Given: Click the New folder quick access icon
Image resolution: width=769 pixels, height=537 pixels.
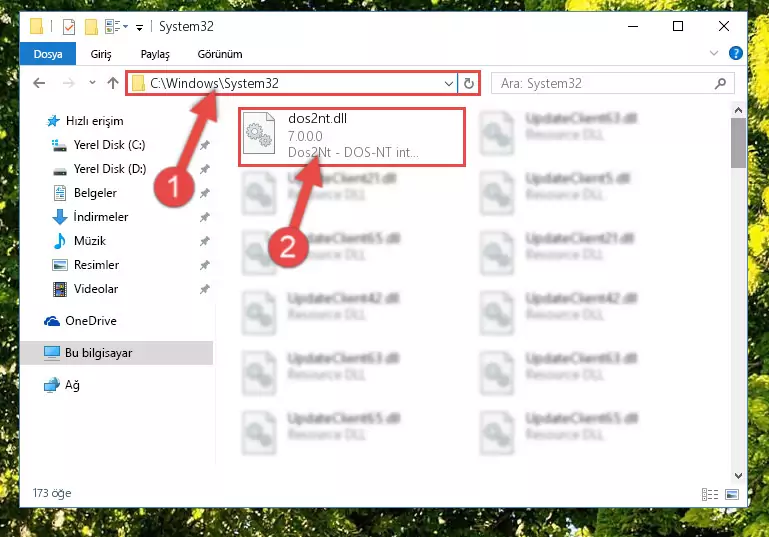Looking at the screenshot, I should (91, 26).
